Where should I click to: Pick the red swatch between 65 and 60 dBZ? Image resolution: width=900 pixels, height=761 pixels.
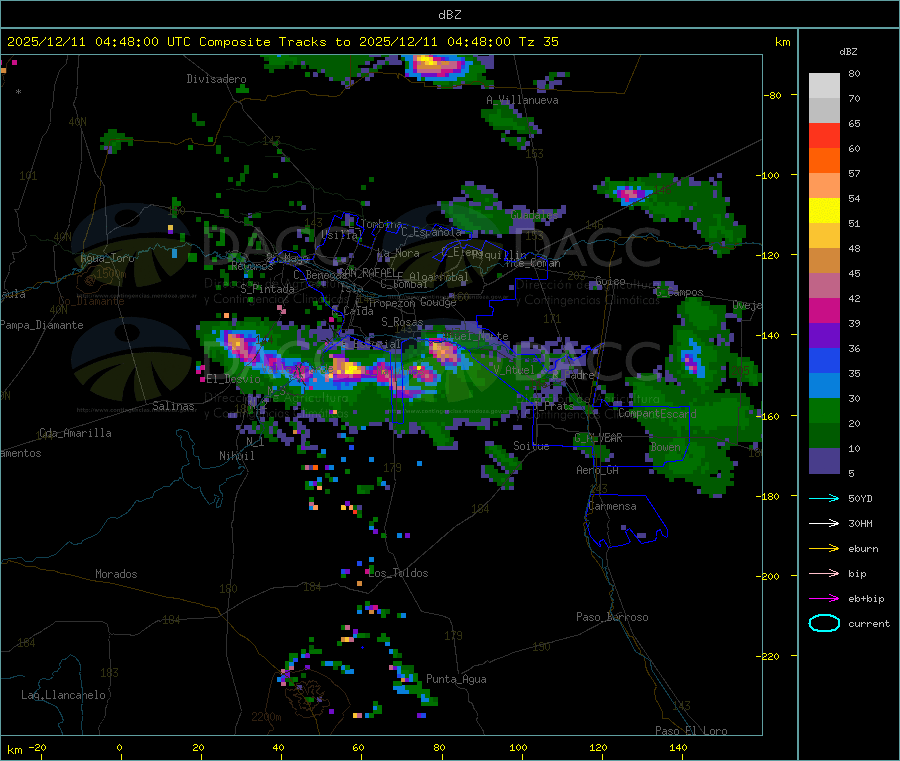point(824,136)
